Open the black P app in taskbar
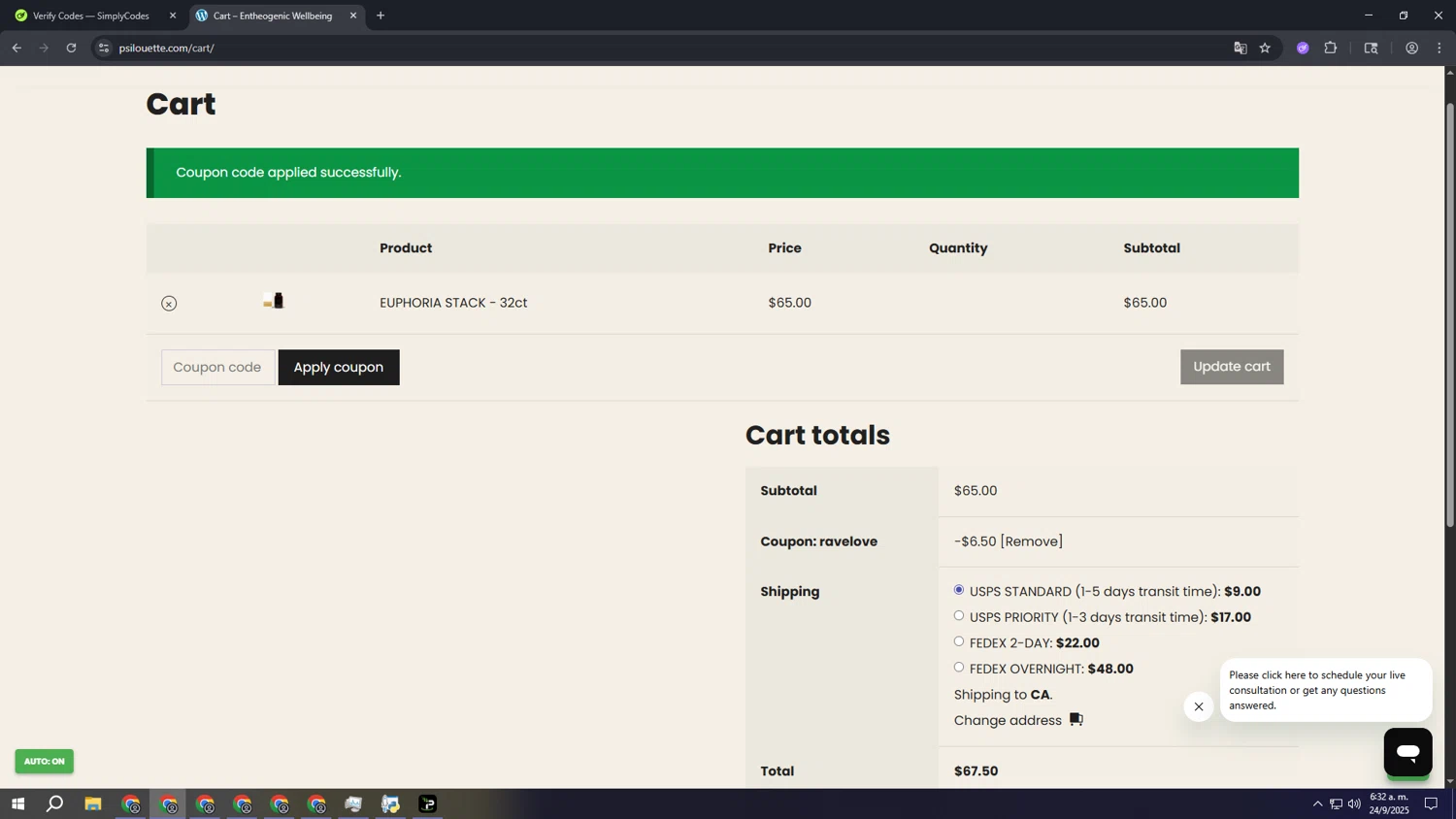The height and width of the screenshot is (819, 1456). [x=428, y=803]
